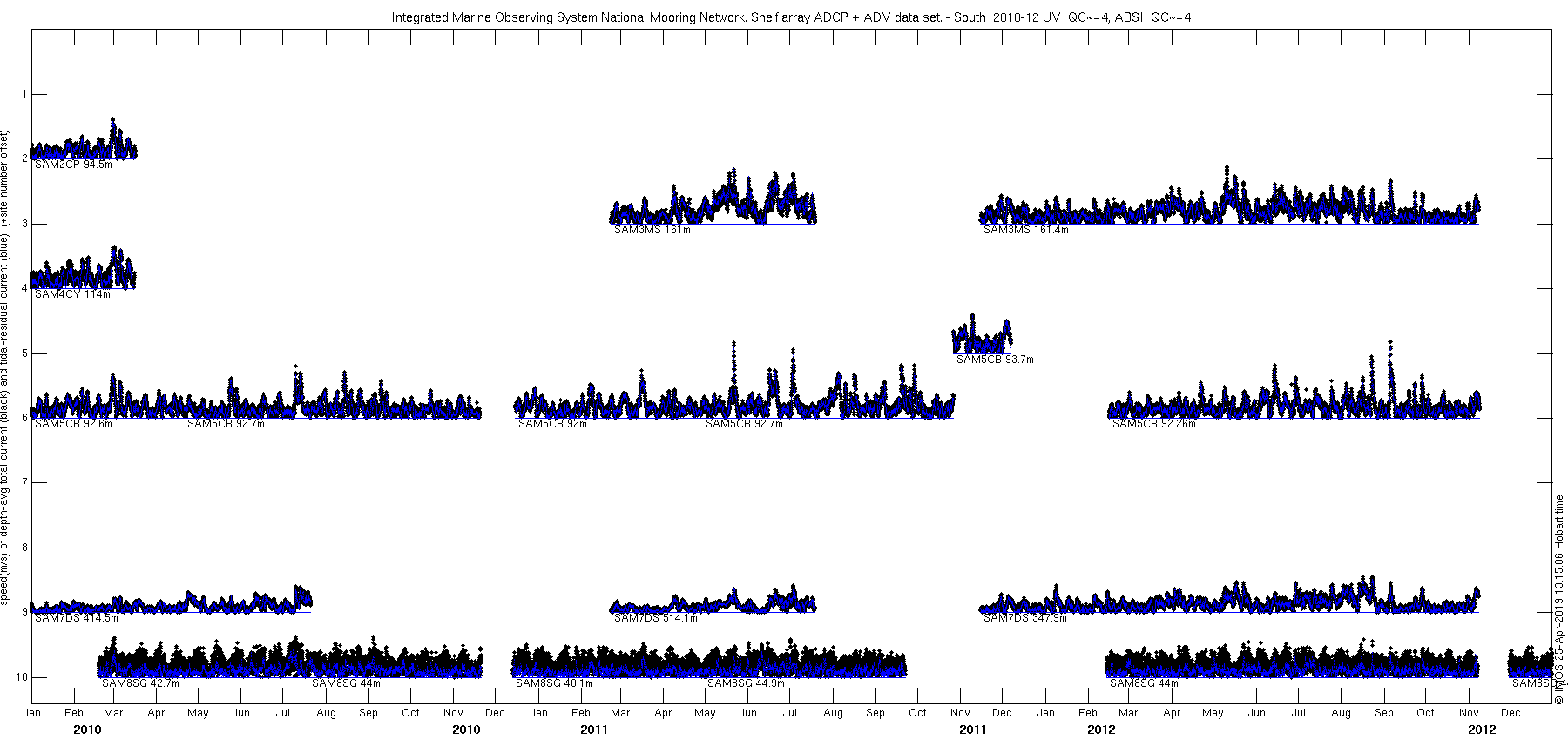
Task: Click y-axis tick label 10
Action: [x=21, y=677]
